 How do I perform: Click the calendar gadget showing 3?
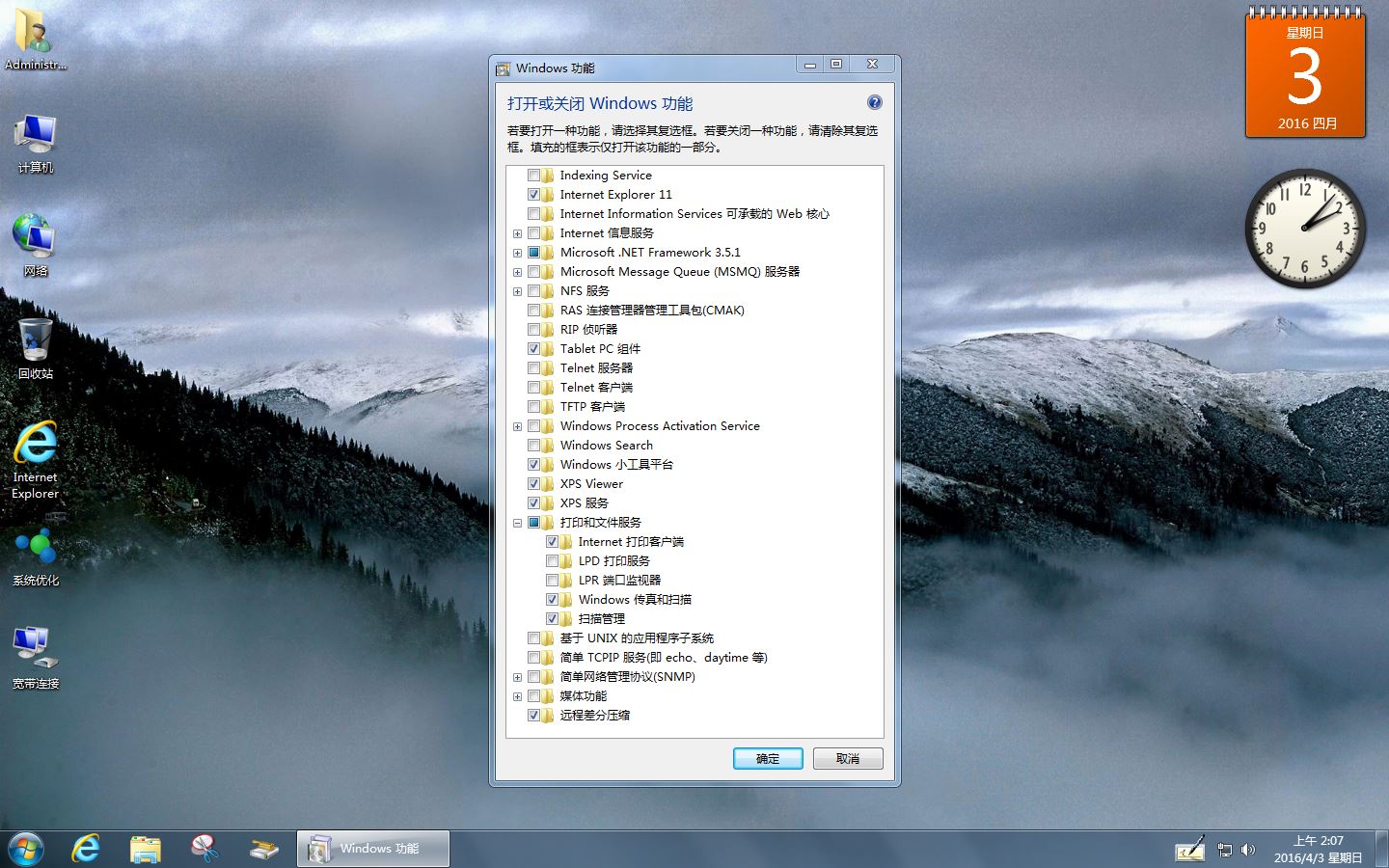tap(1305, 72)
